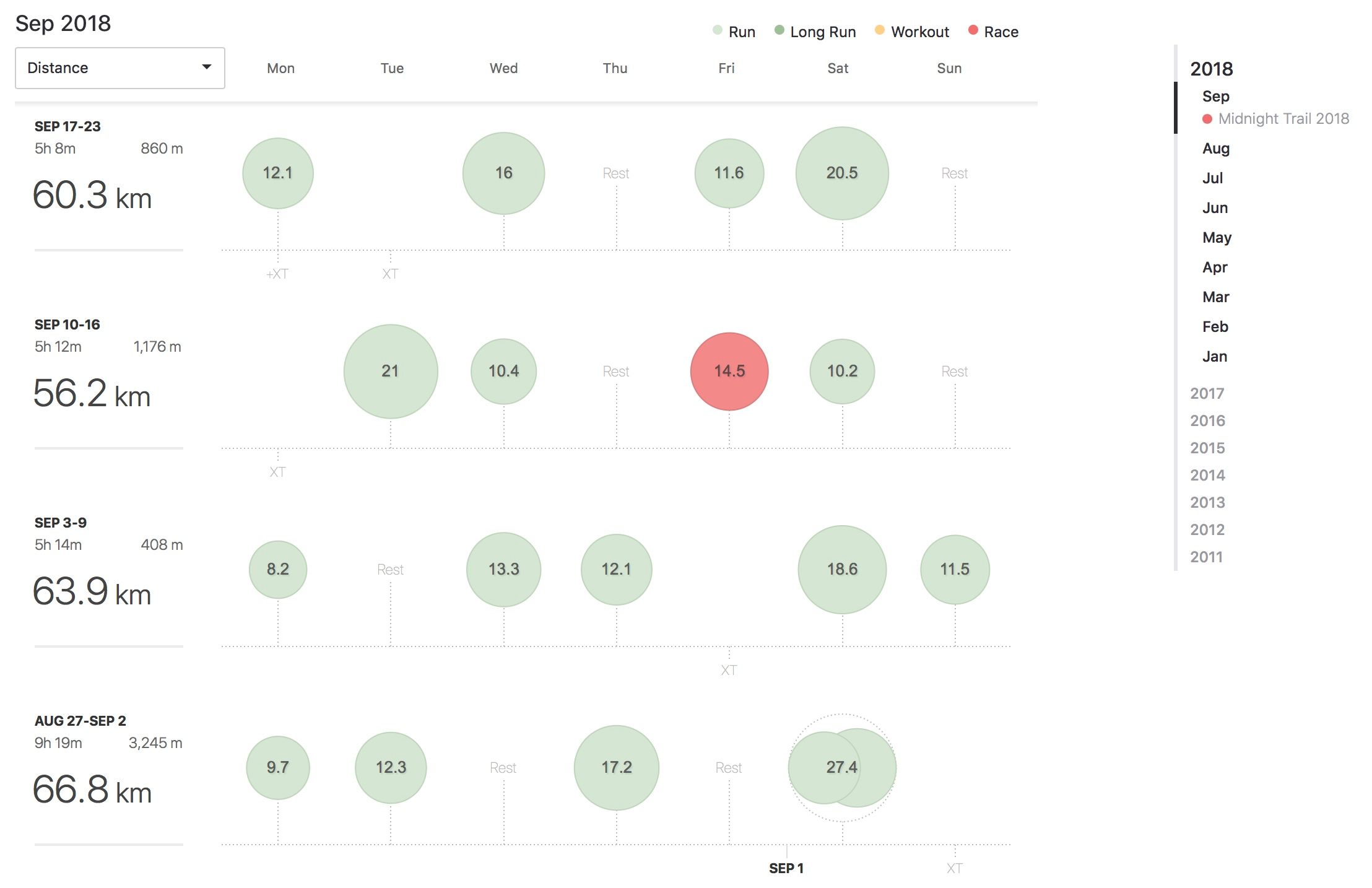Expand the 2017 year in sidebar

pos(1207,394)
